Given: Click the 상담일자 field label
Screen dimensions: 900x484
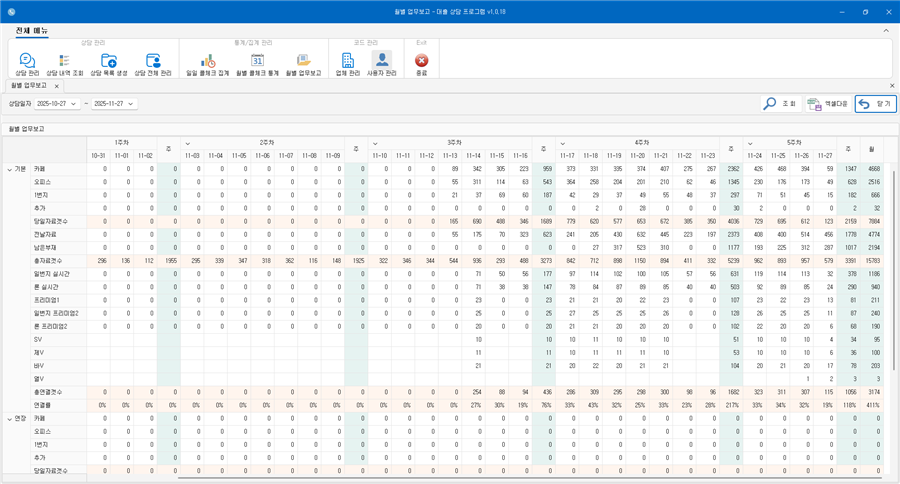Looking at the screenshot, I should [20, 104].
